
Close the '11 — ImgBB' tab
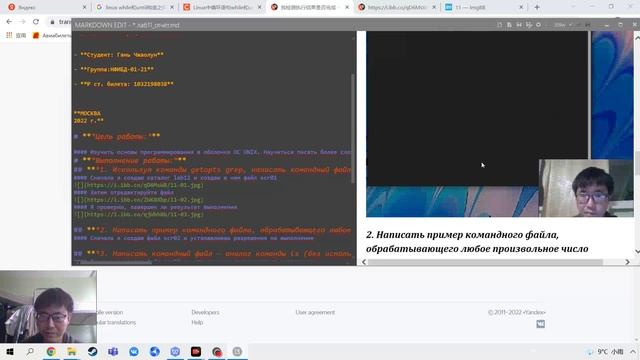pos(521,7)
